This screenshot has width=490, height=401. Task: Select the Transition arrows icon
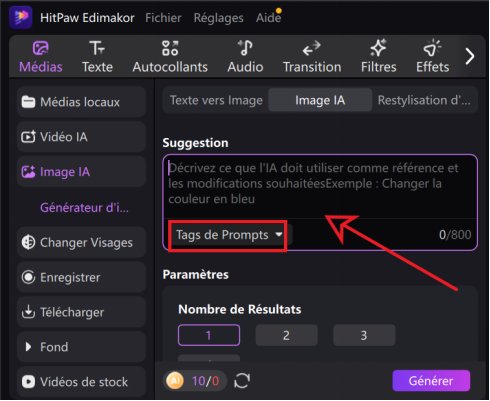[x=312, y=48]
